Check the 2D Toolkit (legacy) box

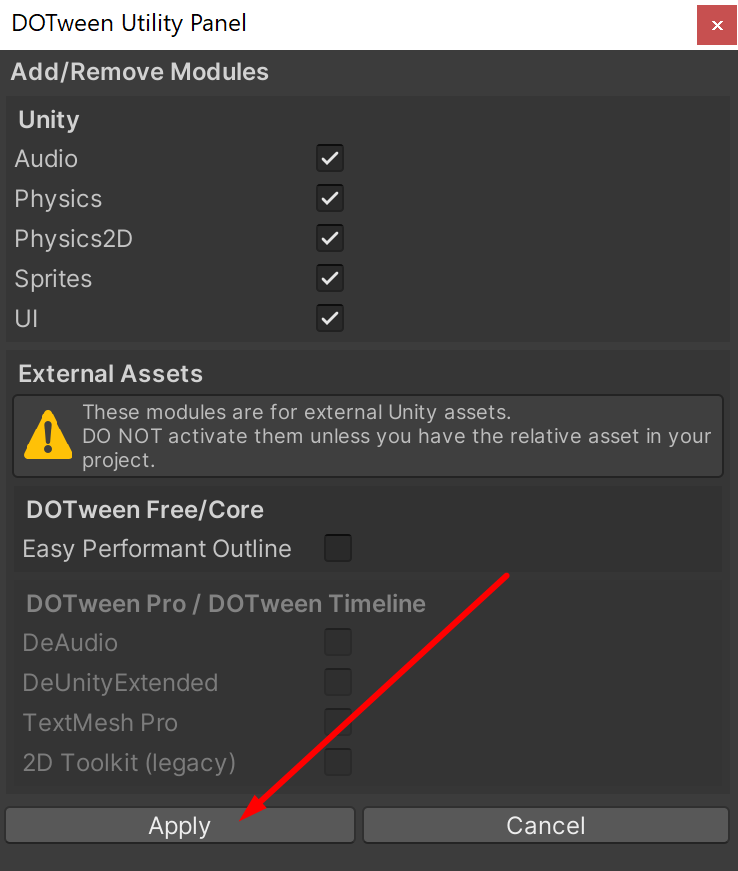coord(337,762)
